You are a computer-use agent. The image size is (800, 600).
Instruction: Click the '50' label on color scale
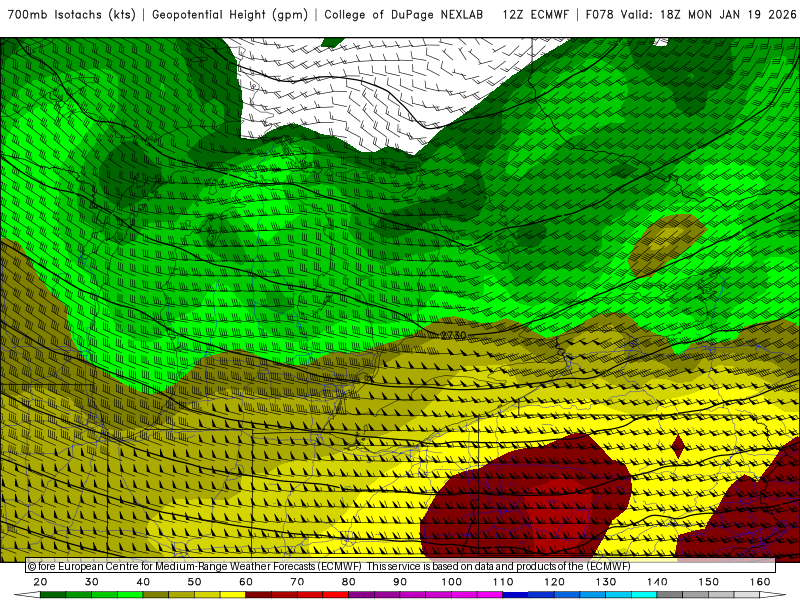pos(194,582)
